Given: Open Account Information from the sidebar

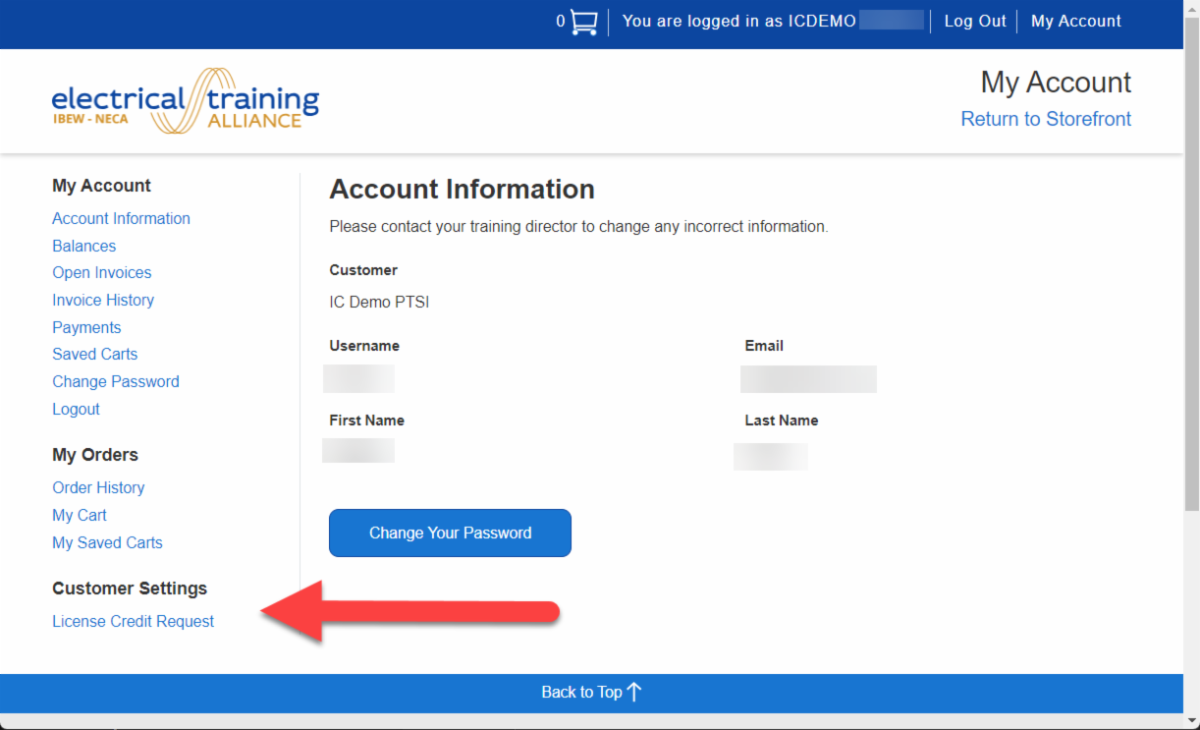Looking at the screenshot, I should pos(121,218).
